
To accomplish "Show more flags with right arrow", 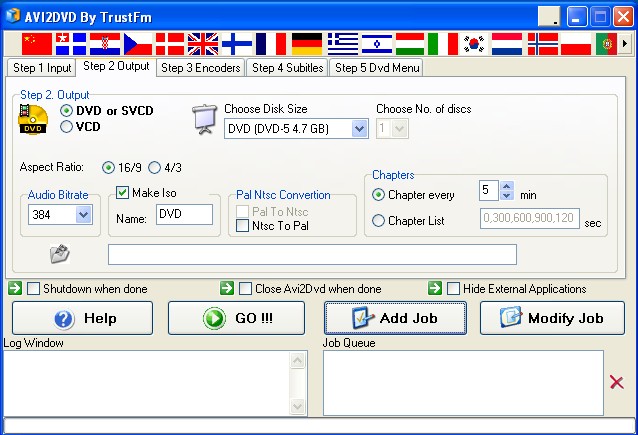I will coord(625,43).
